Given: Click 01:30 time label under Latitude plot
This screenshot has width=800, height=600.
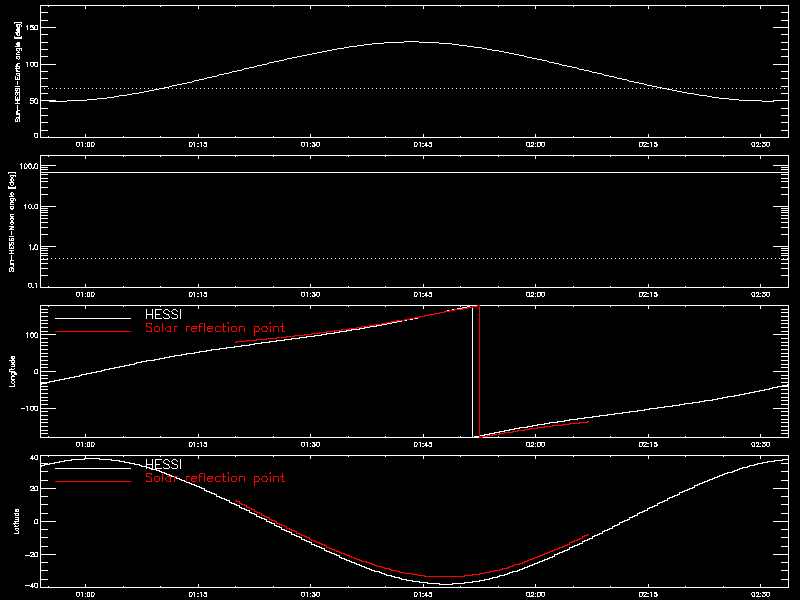Looking at the screenshot, I should [310, 594].
